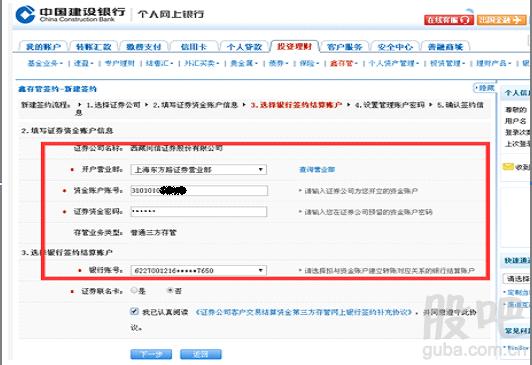
Task: Switch to the 我的账户 tab
Action: [43, 46]
